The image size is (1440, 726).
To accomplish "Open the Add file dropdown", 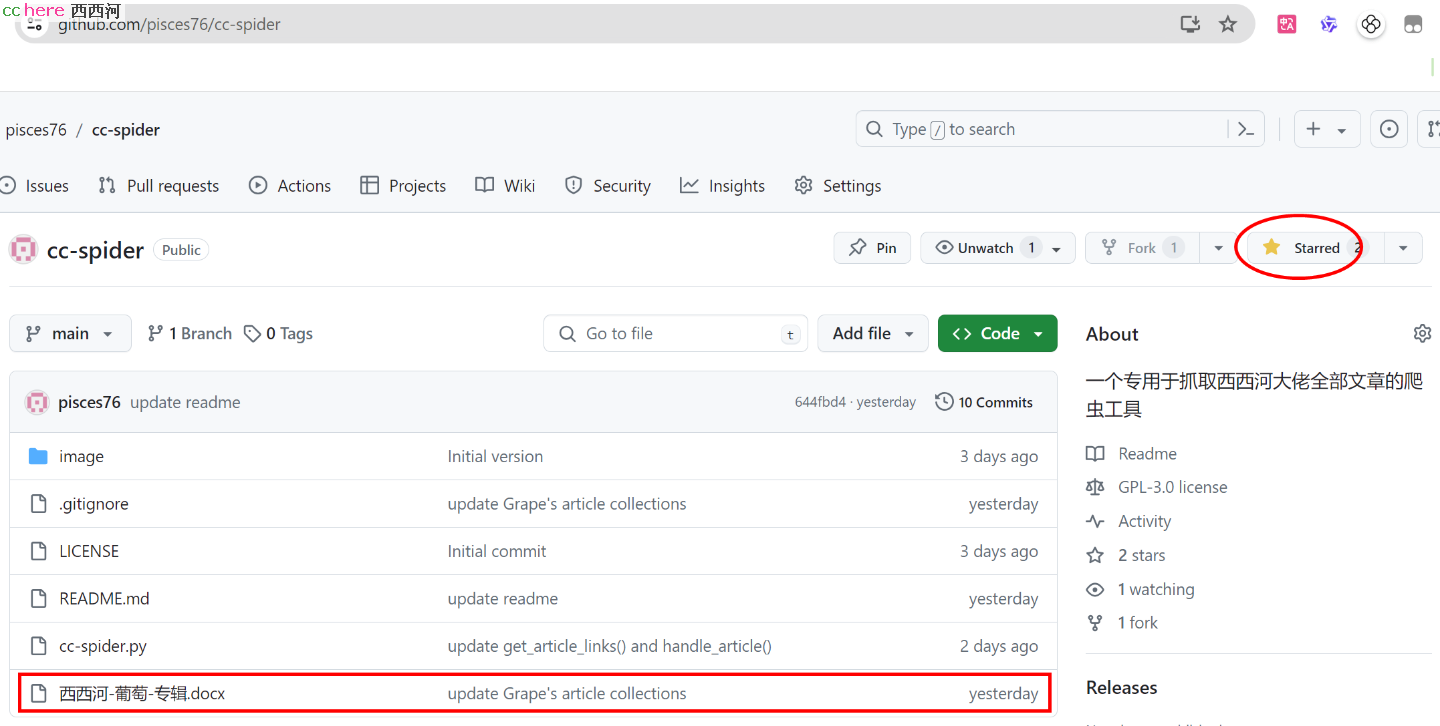I will [873, 333].
